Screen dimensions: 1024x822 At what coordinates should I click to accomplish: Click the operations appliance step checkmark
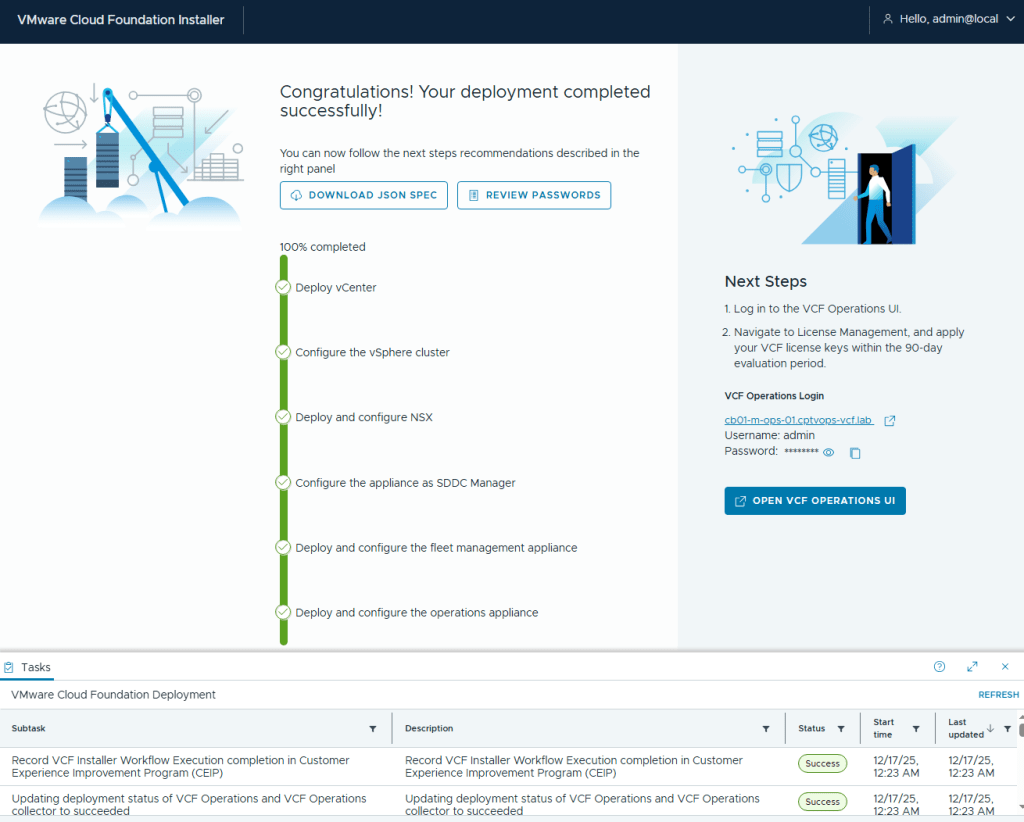point(283,613)
